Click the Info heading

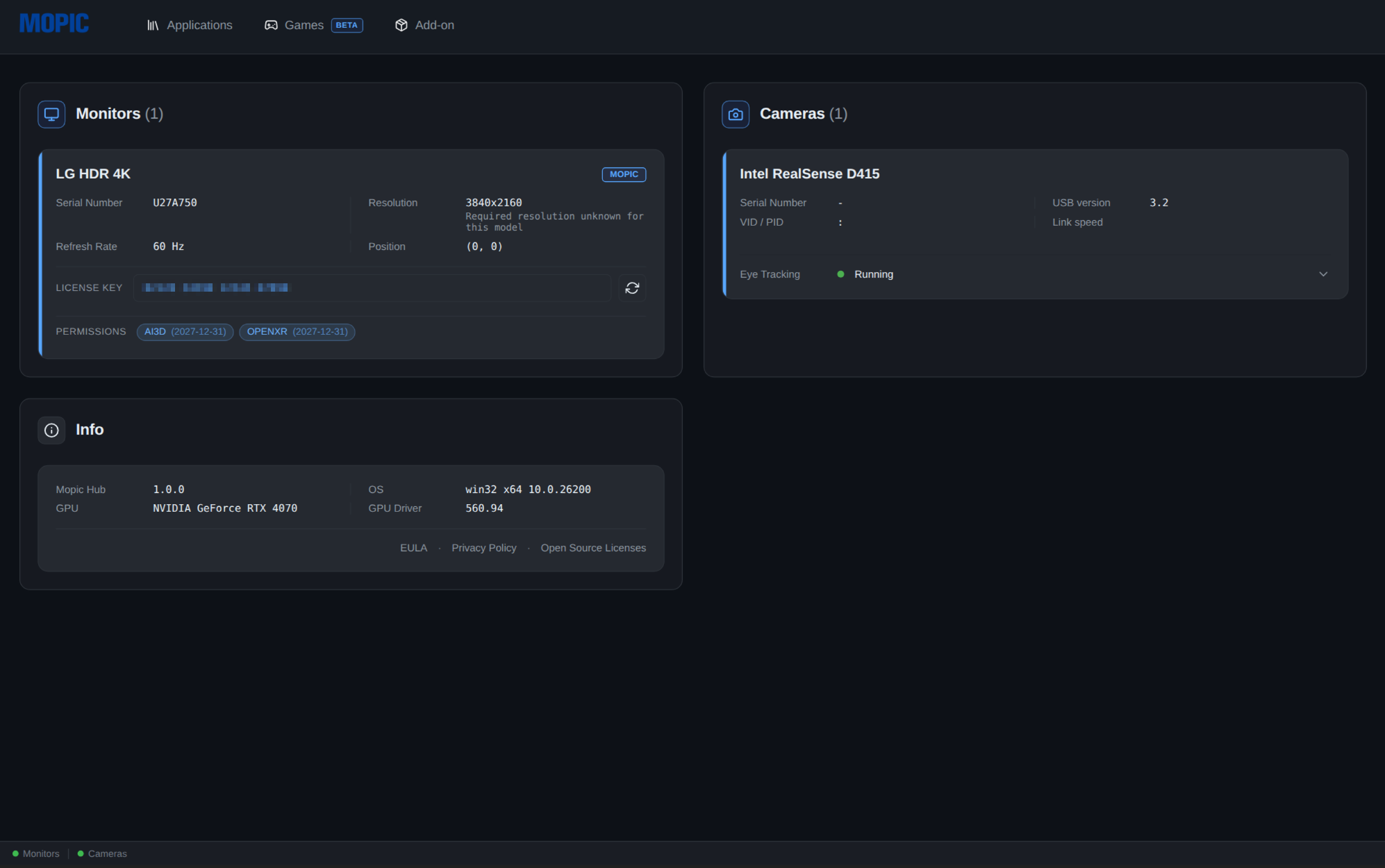pos(90,430)
